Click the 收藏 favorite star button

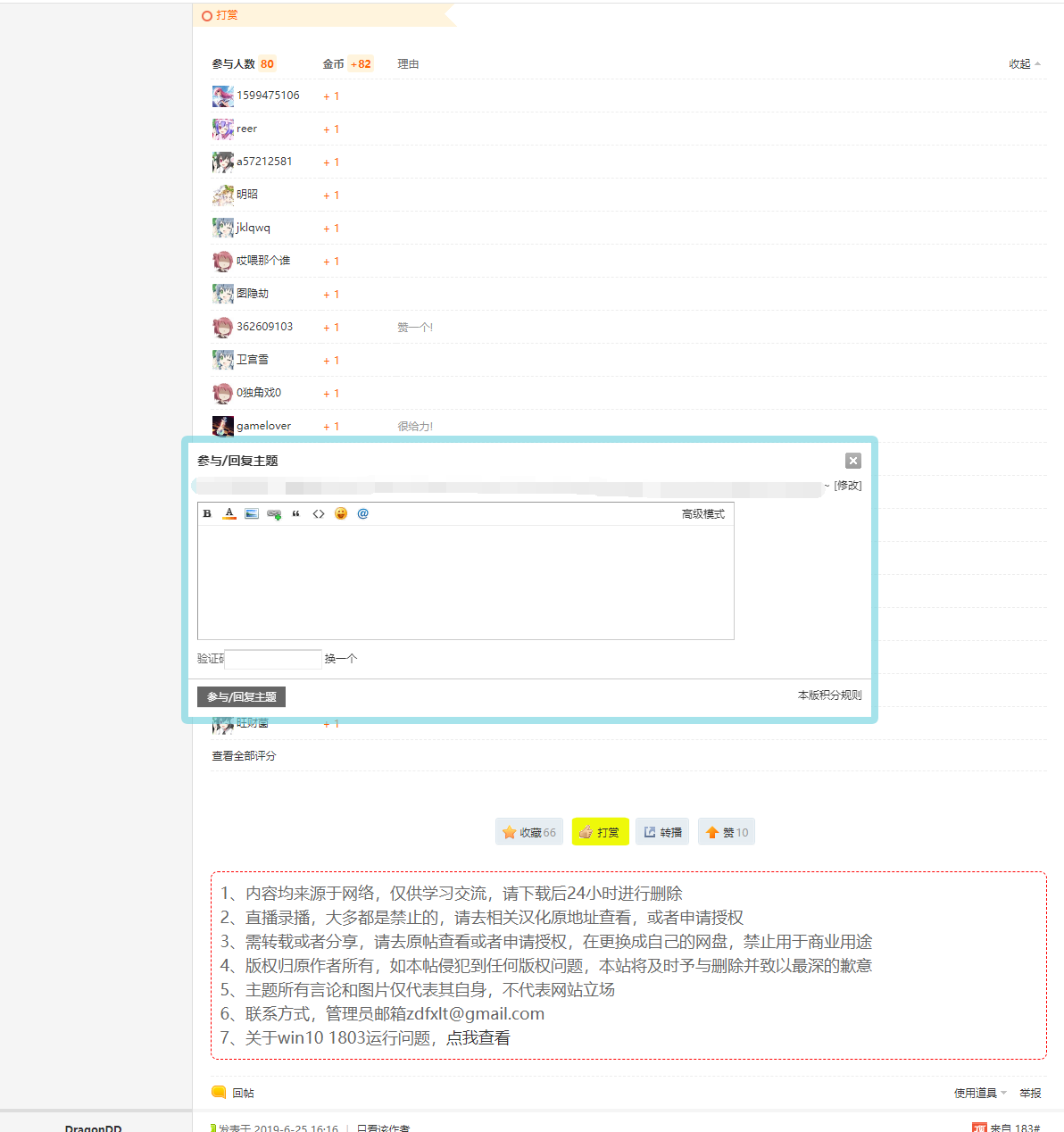529,832
